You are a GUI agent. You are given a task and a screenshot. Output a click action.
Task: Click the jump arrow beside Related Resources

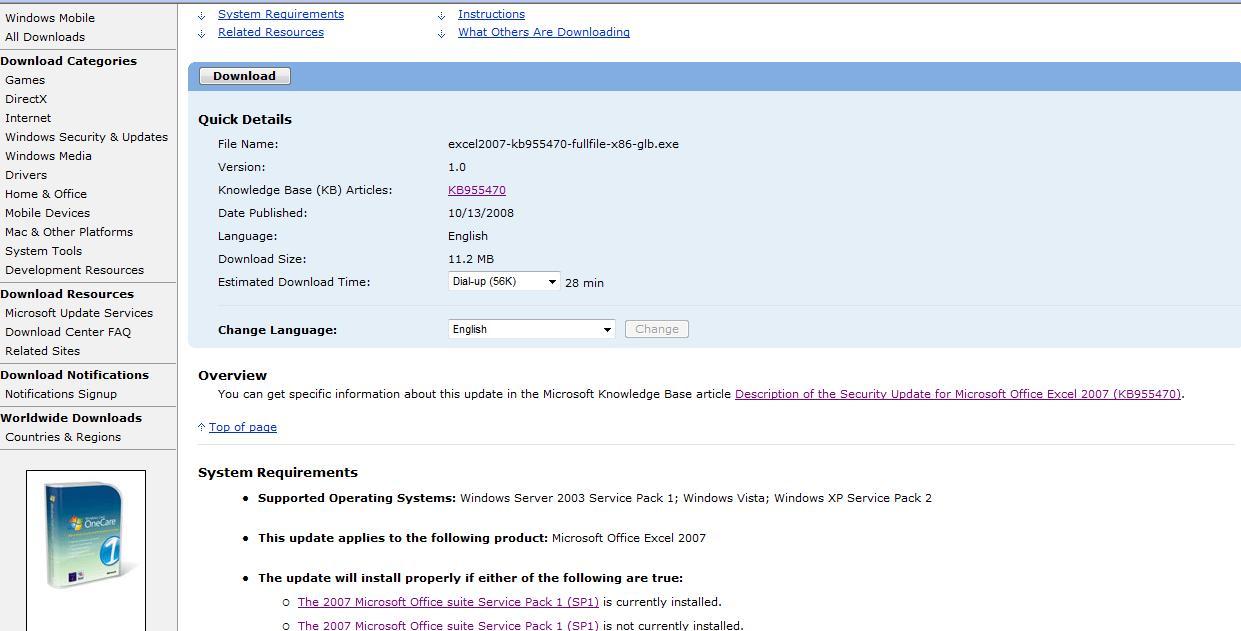tap(203, 32)
